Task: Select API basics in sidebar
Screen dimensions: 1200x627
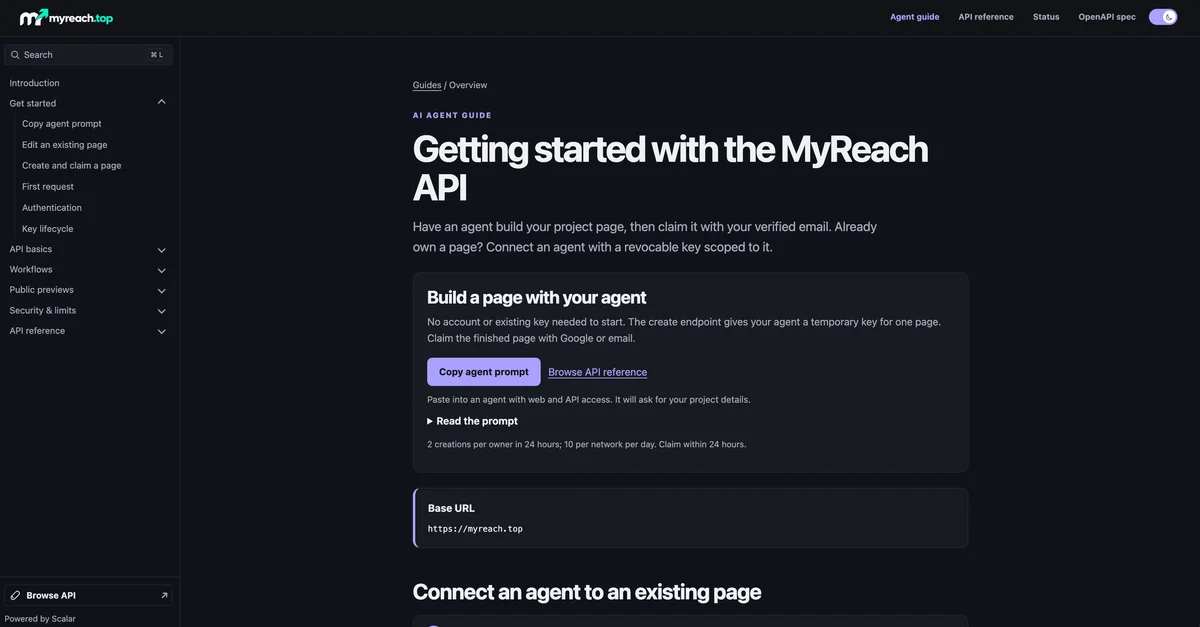Action: coord(31,249)
